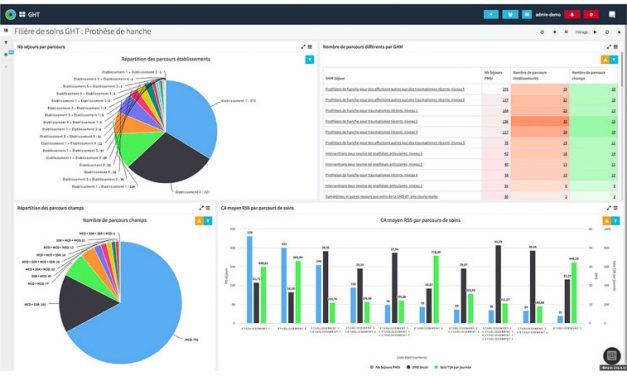Click the tallest black bar in bar chart
The width and height of the screenshot is (627, 376).
coord(498,284)
